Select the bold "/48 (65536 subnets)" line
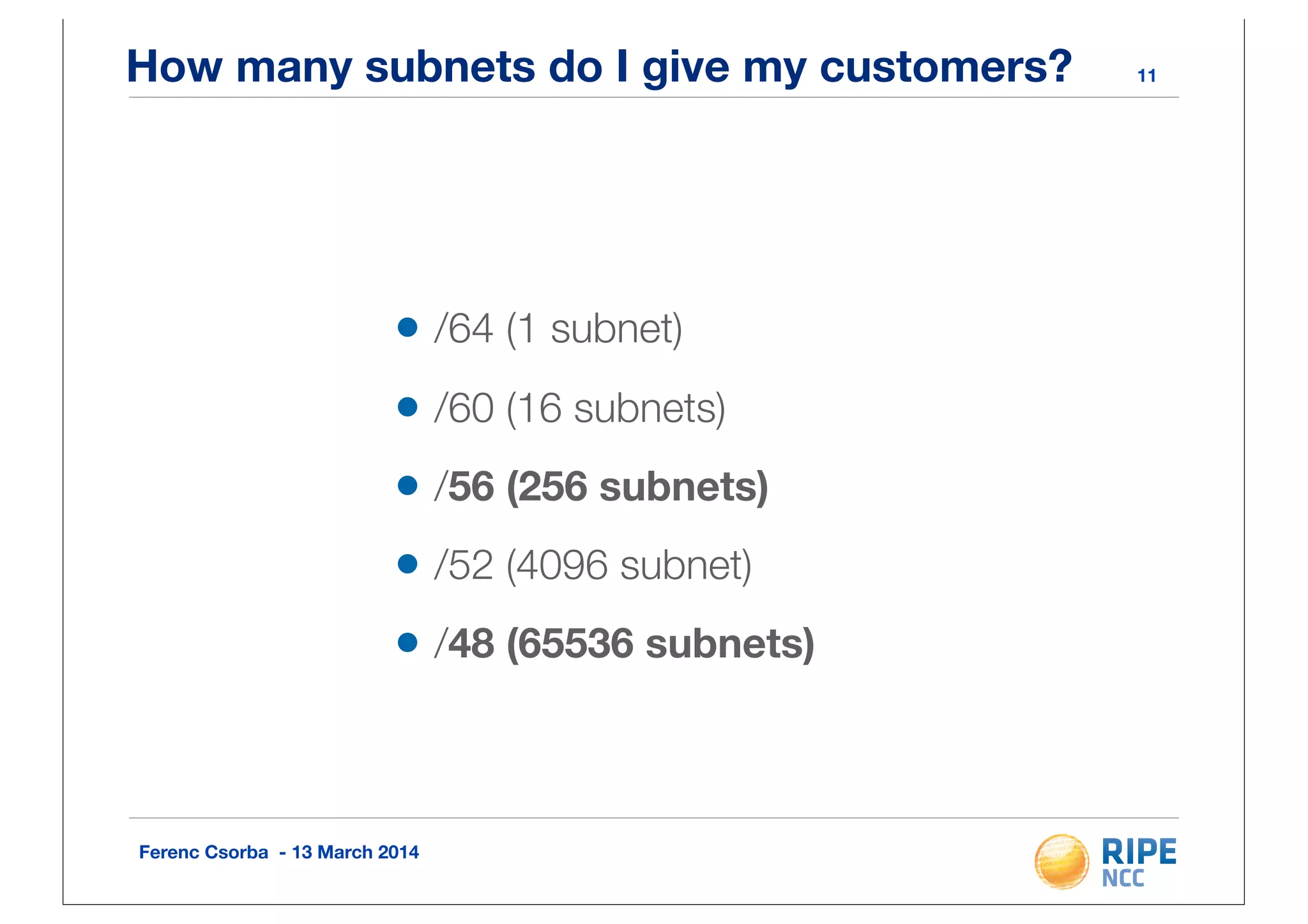 coord(623,644)
